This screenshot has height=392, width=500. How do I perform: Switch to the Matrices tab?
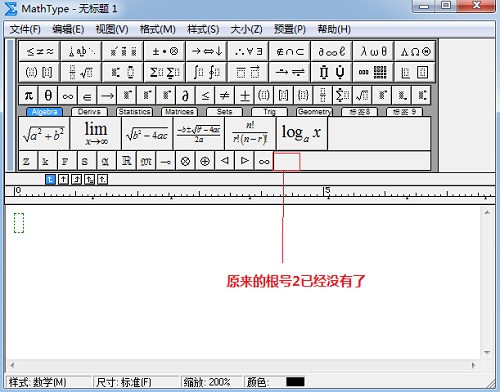(x=179, y=112)
